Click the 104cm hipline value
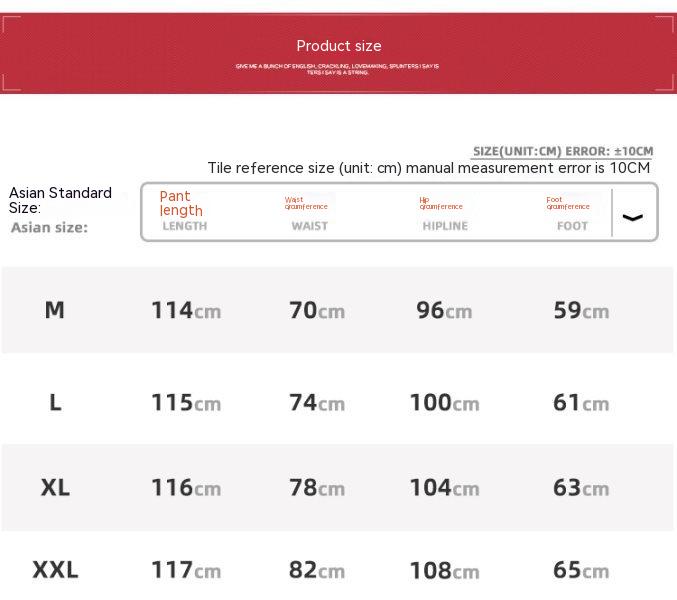The height and width of the screenshot is (600, 677). pos(444,488)
